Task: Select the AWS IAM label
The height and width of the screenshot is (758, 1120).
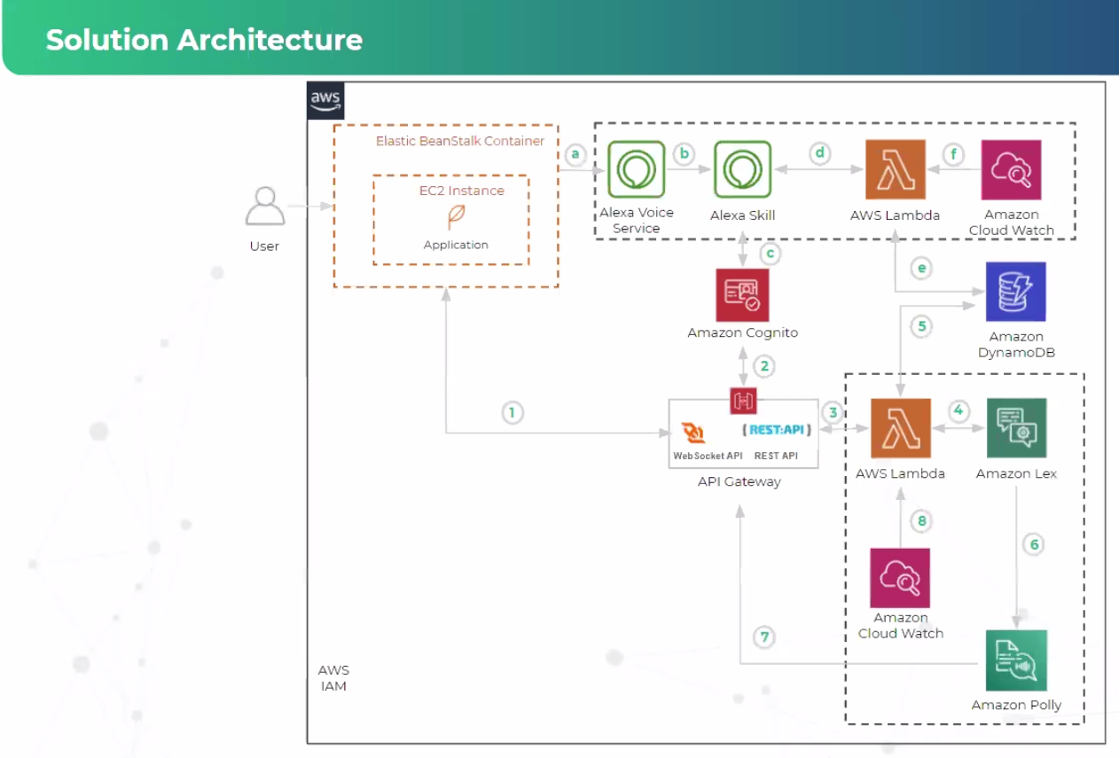Action: [x=334, y=678]
